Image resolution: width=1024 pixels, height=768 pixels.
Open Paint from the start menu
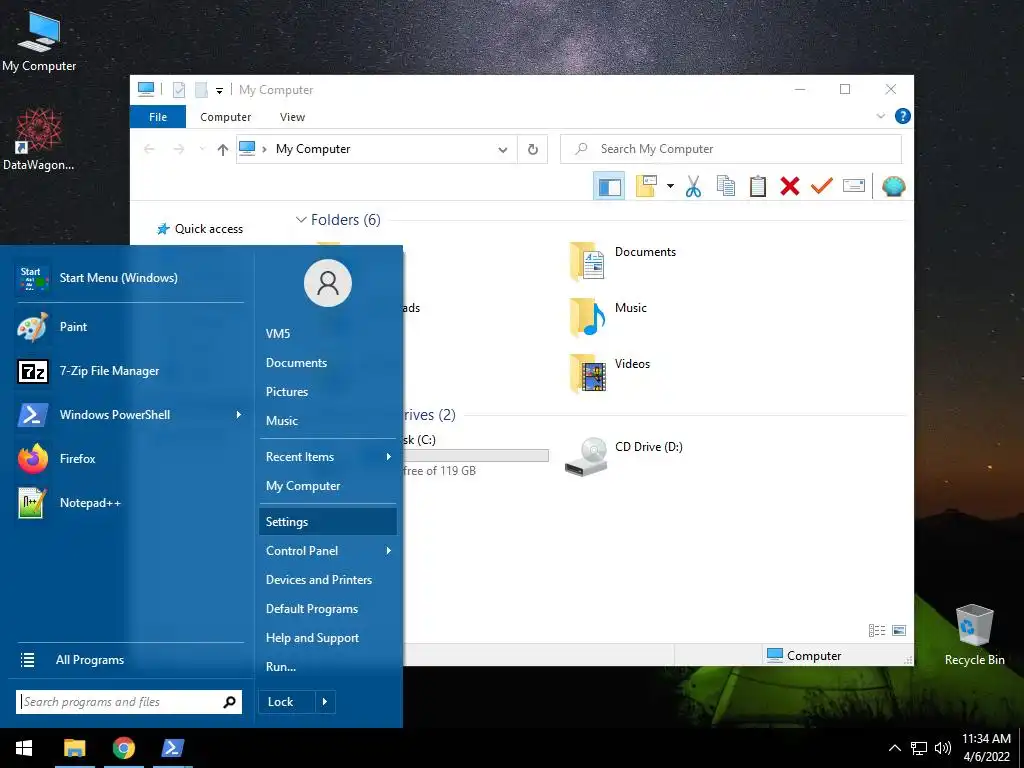tap(129, 327)
